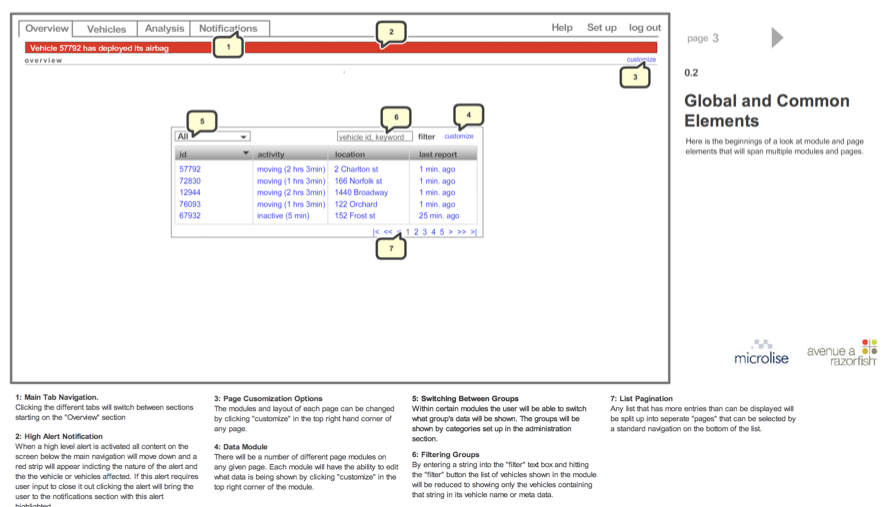Screen dimensions: 888x507
Task: Open vehicle id 76093
Action: [x=190, y=204]
